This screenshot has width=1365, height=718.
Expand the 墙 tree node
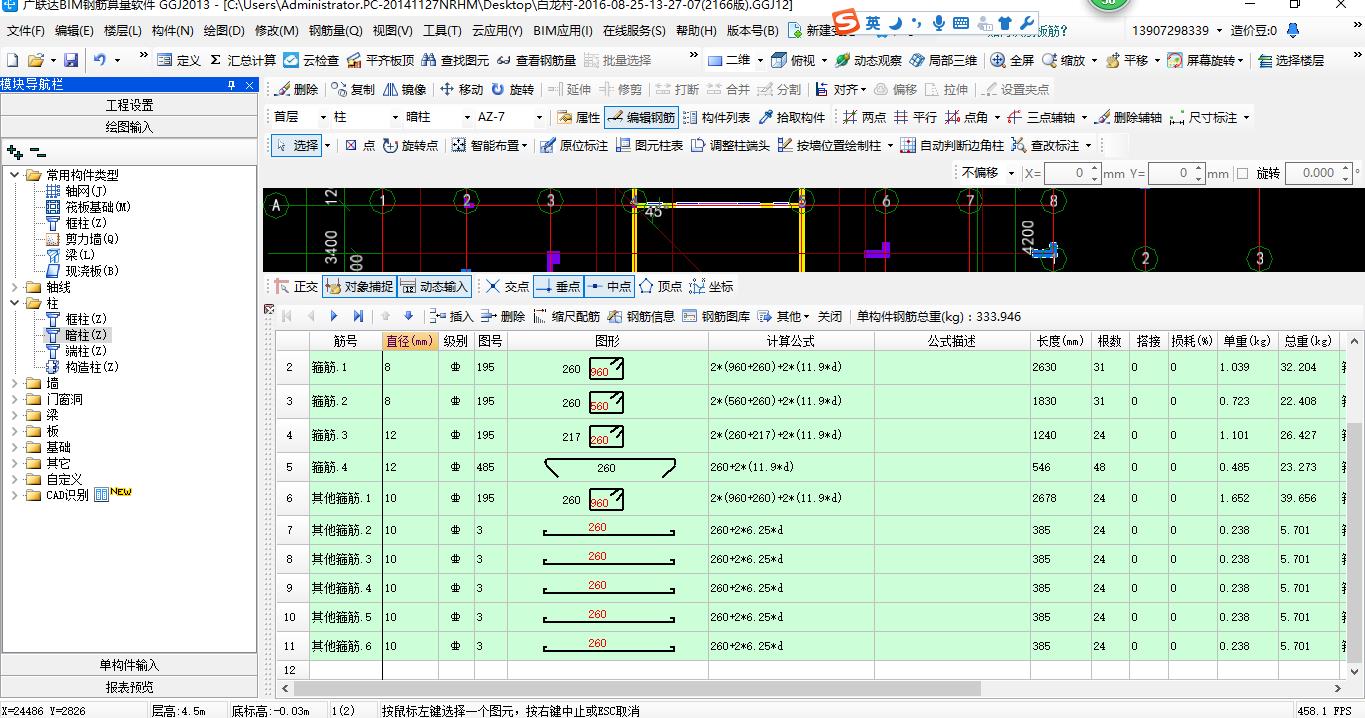[15, 383]
